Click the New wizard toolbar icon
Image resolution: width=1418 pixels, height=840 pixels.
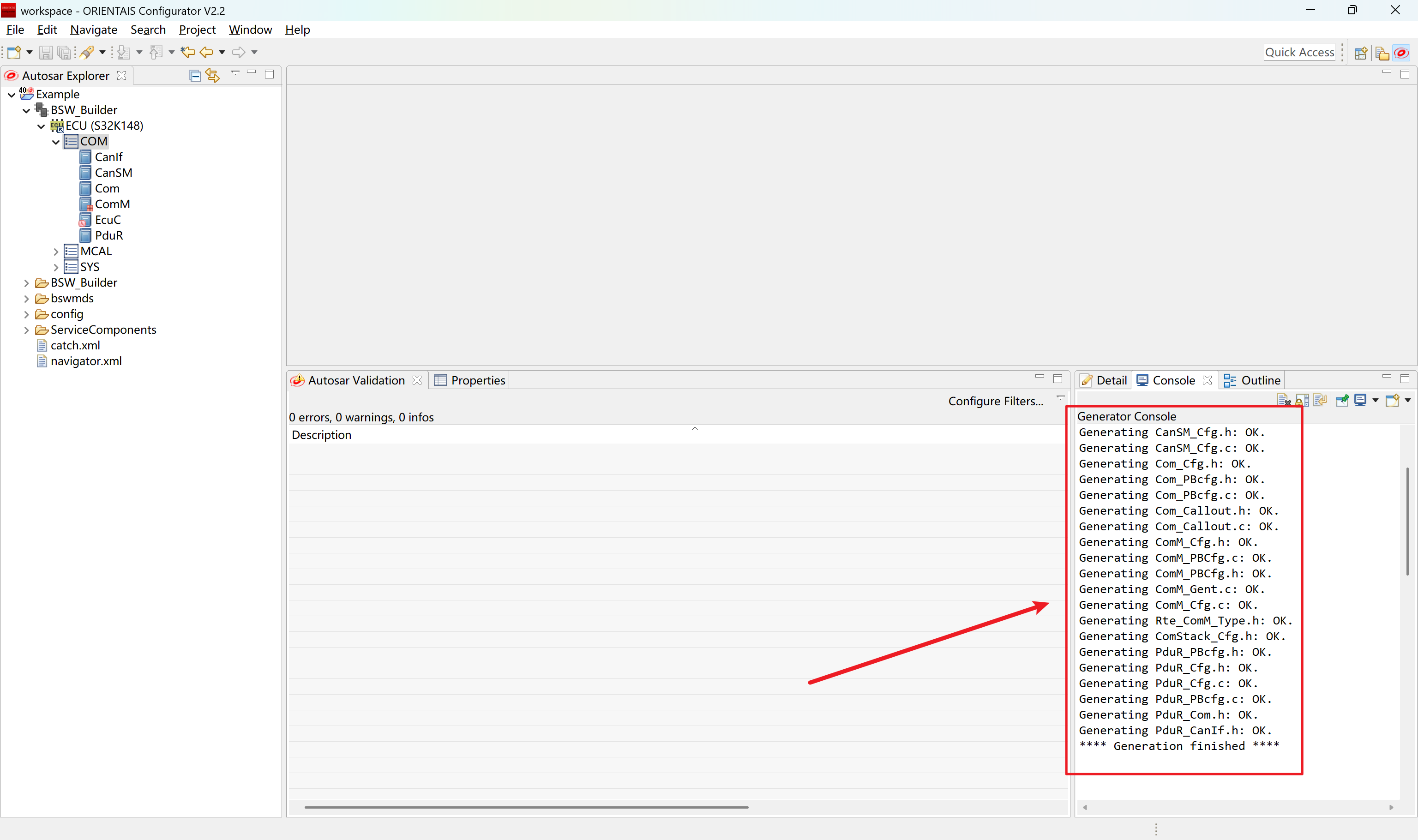point(14,52)
